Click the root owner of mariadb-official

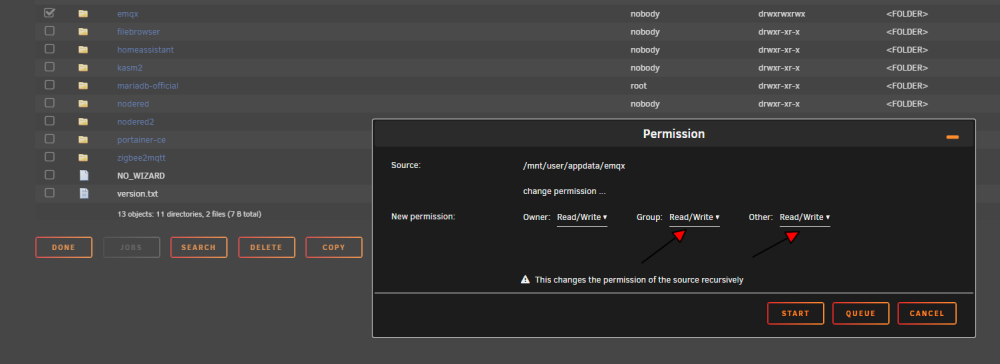tap(638, 85)
